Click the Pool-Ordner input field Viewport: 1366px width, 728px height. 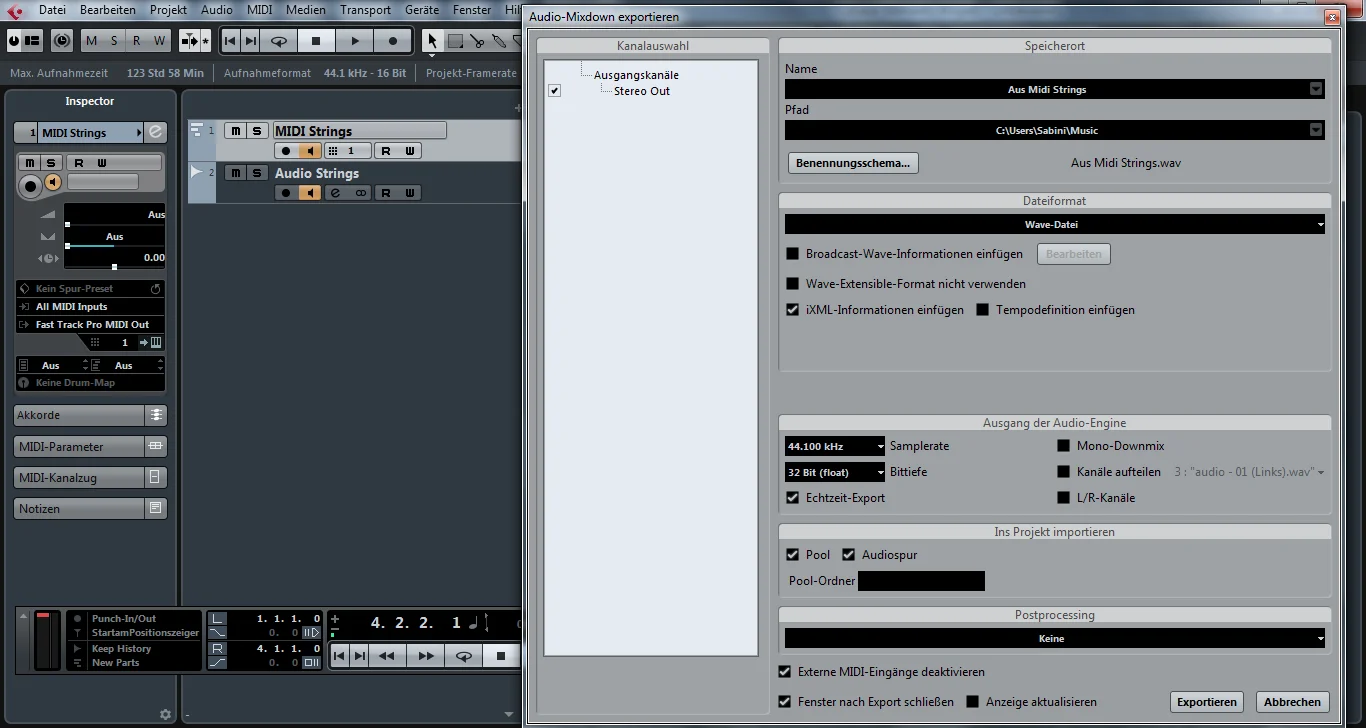point(921,581)
